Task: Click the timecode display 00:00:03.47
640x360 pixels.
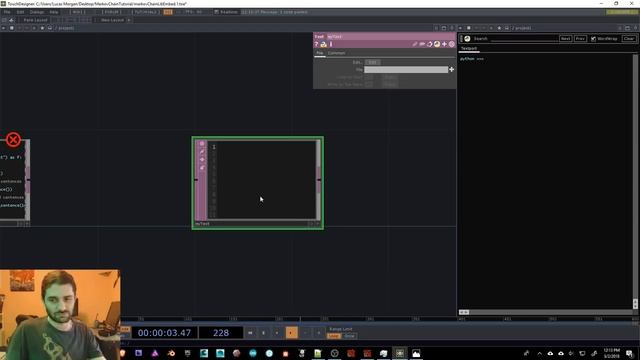Action: click(164, 333)
